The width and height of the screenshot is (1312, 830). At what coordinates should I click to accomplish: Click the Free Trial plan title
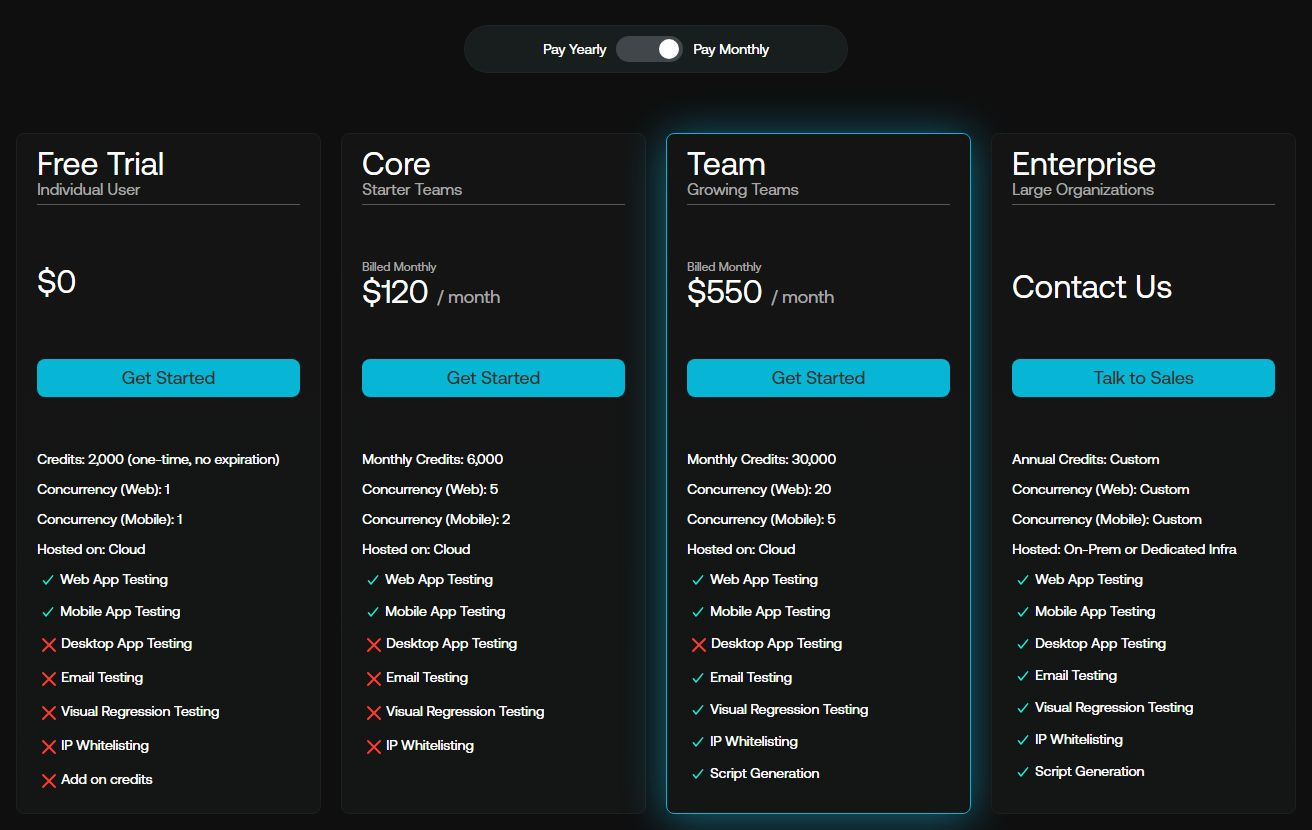[100, 164]
